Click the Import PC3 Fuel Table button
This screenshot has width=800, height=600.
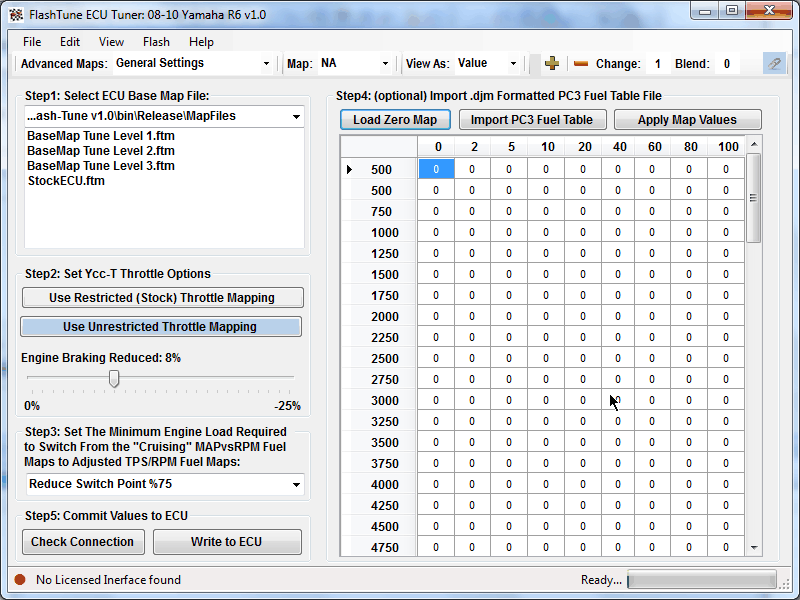point(532,120)
